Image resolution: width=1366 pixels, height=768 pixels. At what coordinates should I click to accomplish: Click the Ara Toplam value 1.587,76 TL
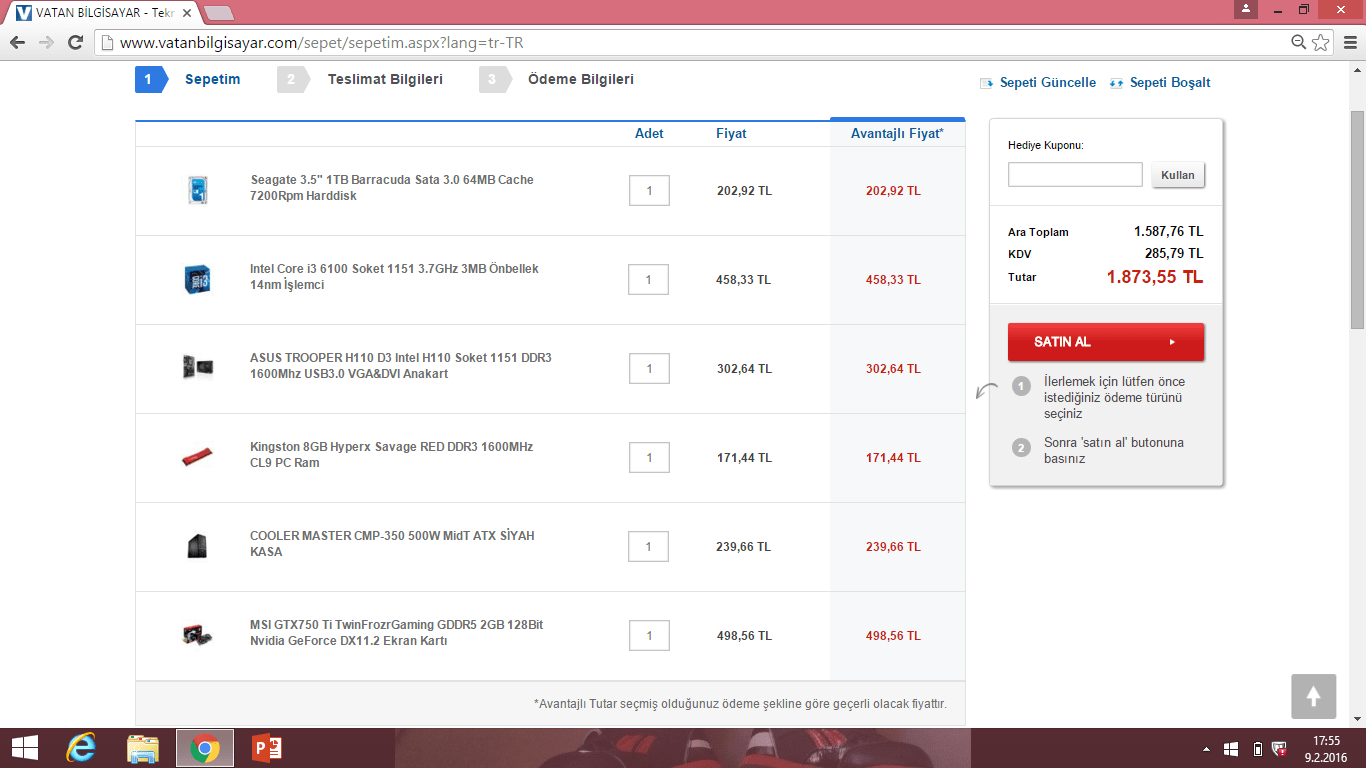[x=1168, y=231]
